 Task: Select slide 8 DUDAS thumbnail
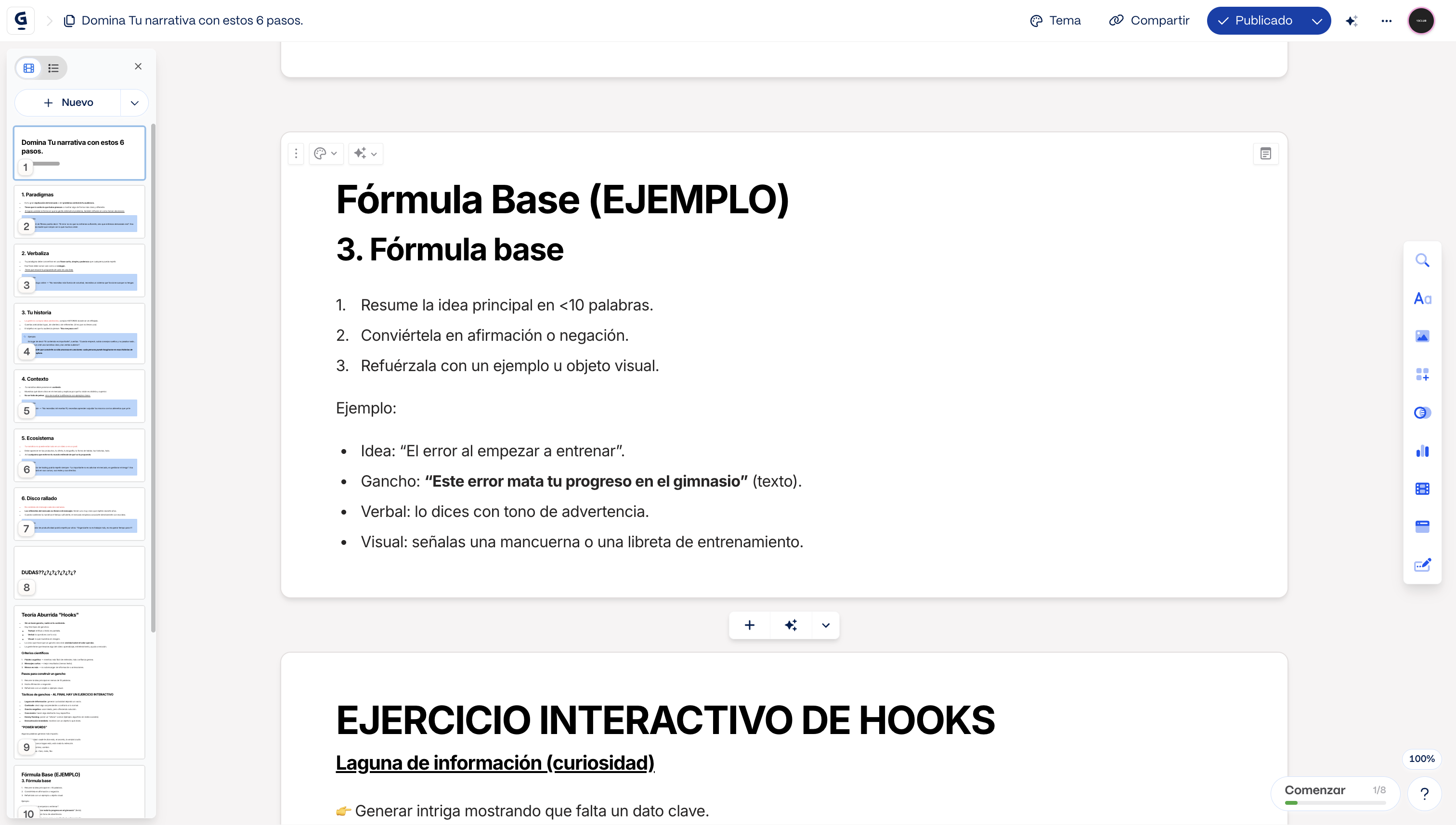[x=79, y=572]
